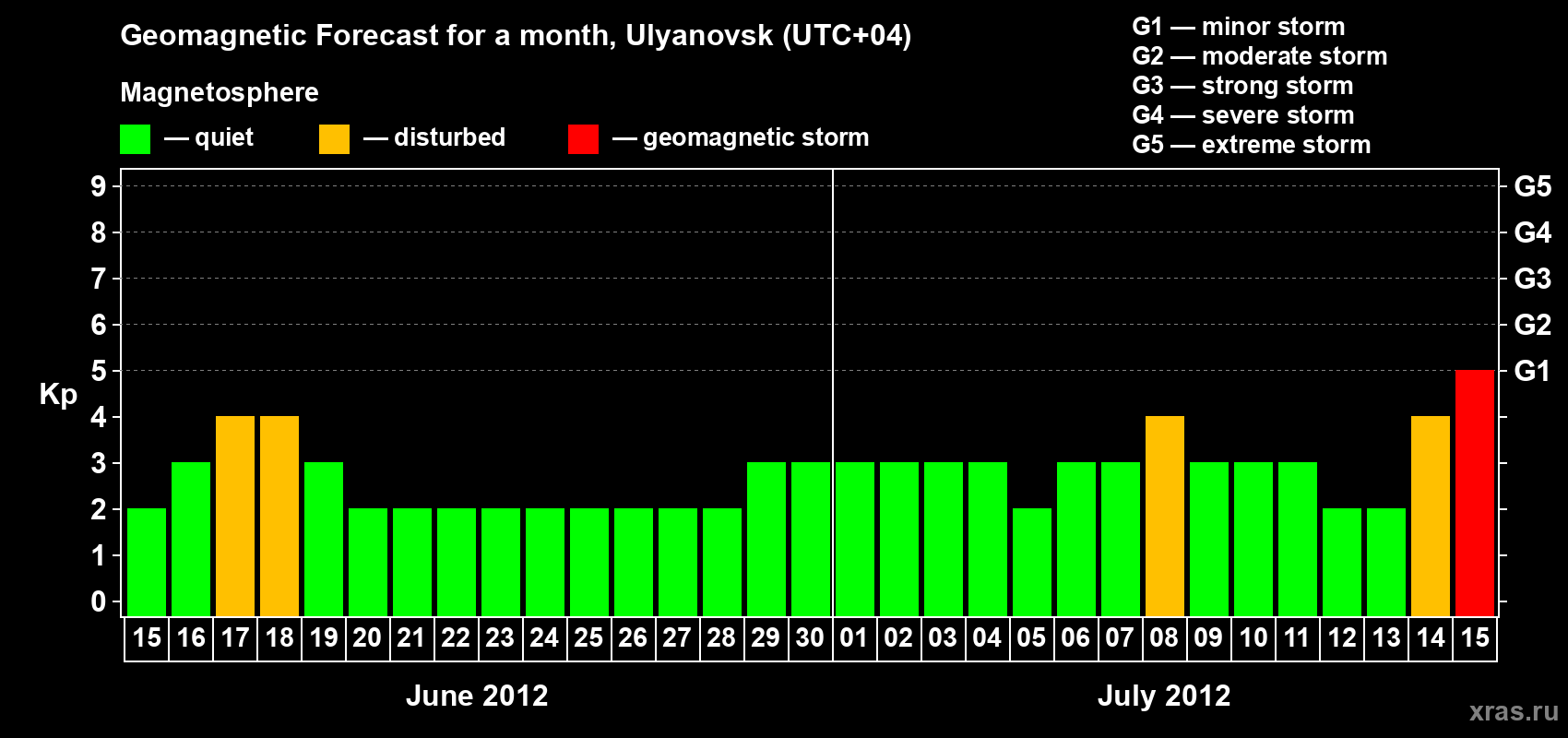Click the G4 right axis label
The height and width of the screenshot is (738, 1568).
1533,232
